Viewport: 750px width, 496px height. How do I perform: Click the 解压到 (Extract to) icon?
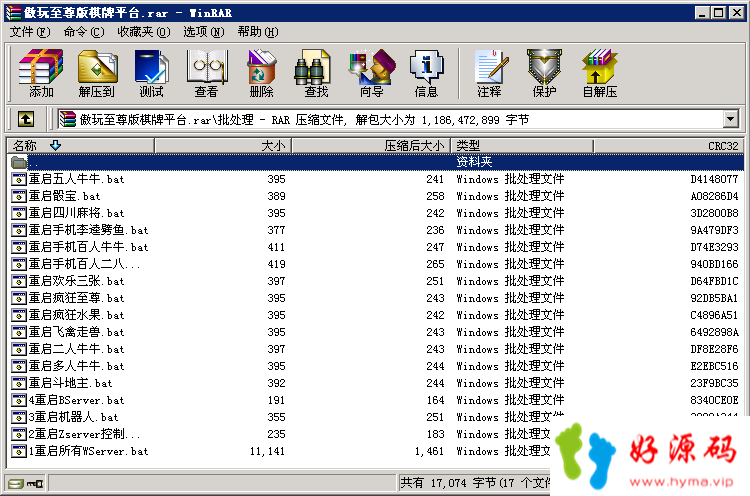97,73
